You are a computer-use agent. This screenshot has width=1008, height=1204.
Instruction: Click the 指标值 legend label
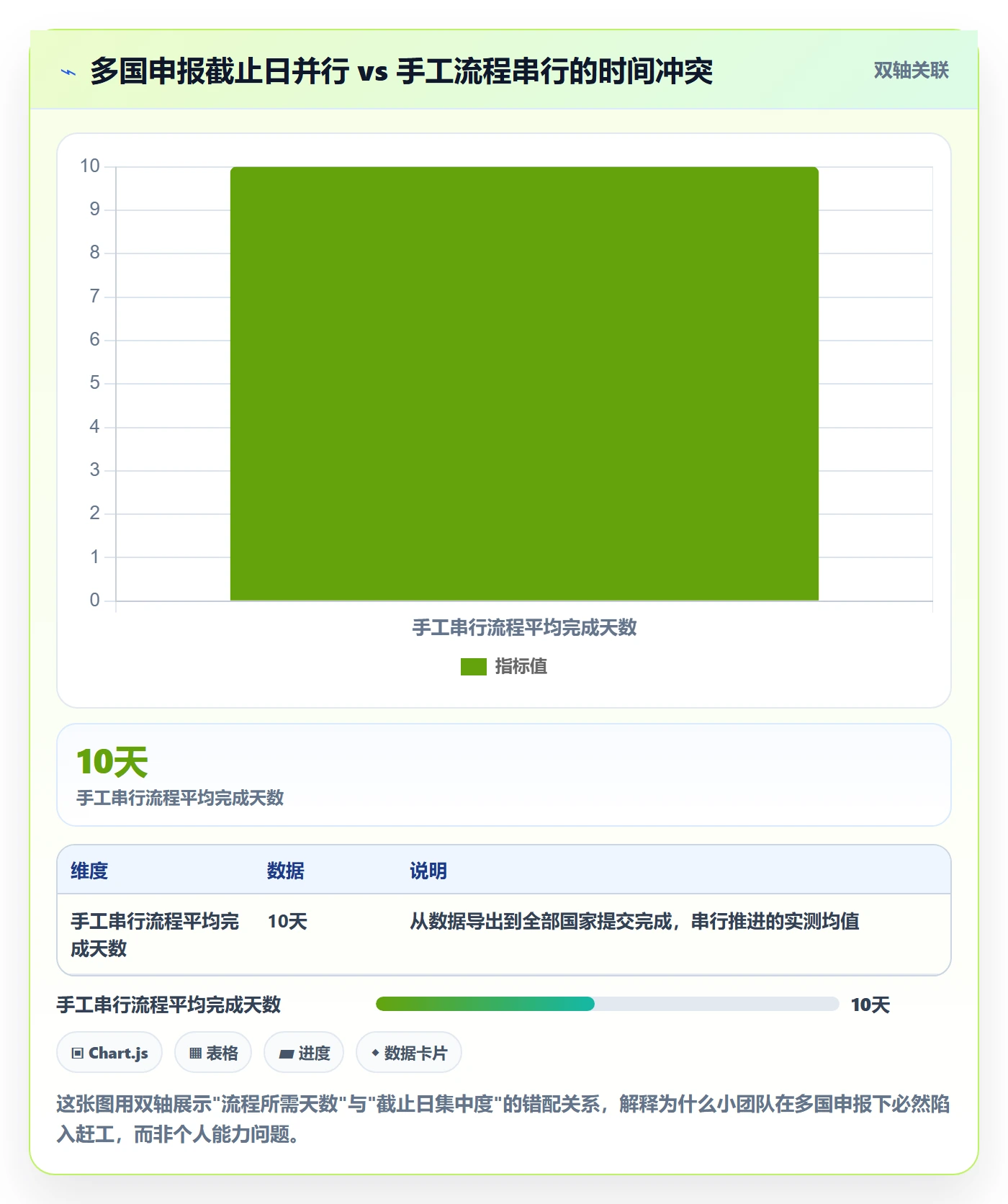(x=521, y=667)
